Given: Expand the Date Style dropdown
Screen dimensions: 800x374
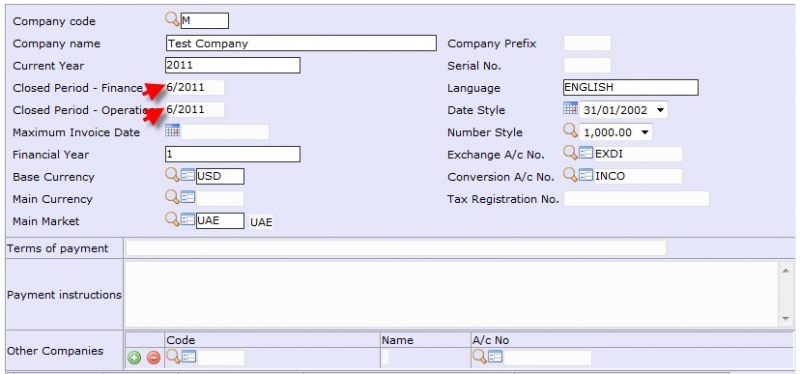Looking at the screenshot, I should point(660,110).
